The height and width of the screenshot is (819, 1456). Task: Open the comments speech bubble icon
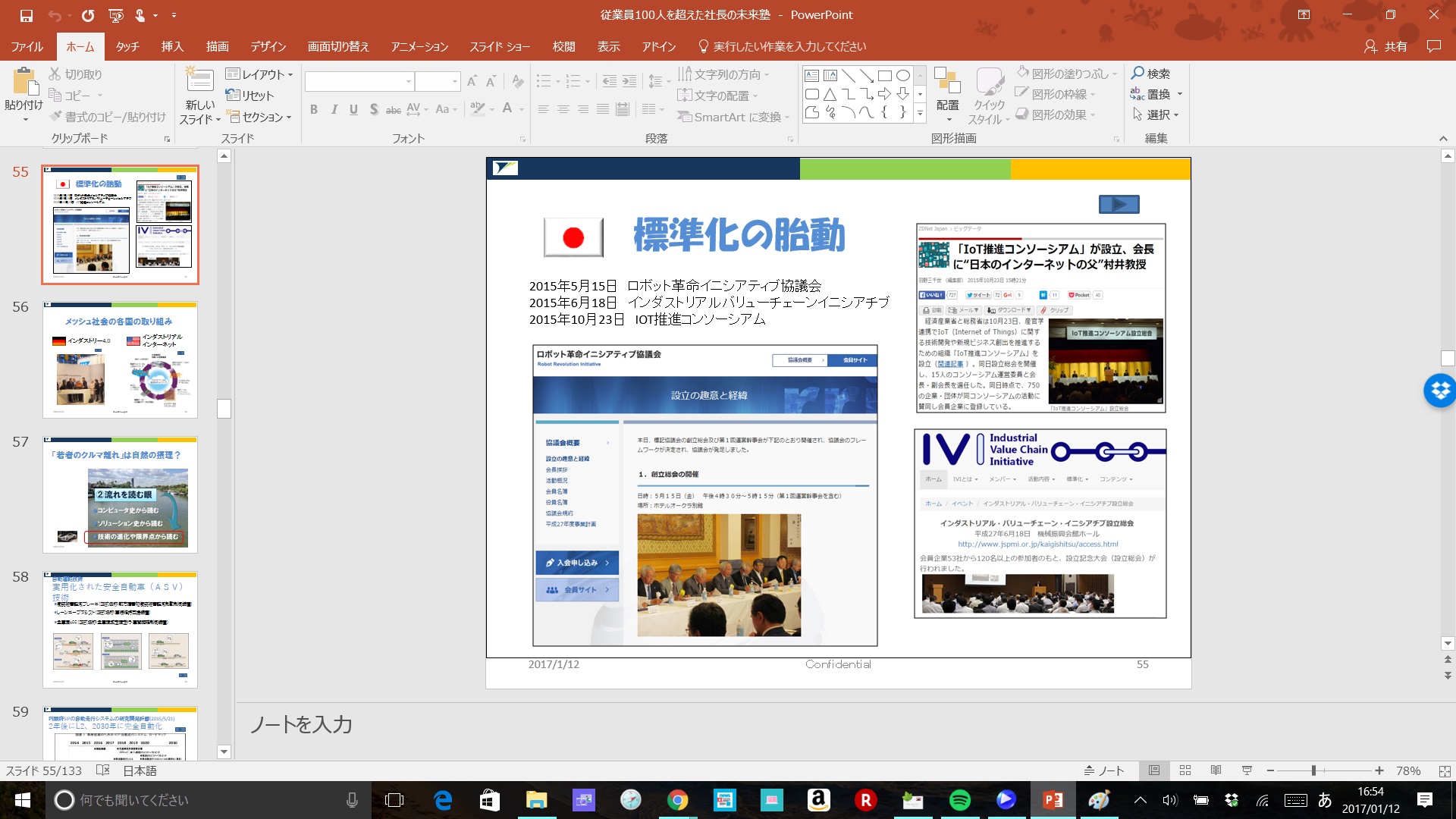point(1433,46)
